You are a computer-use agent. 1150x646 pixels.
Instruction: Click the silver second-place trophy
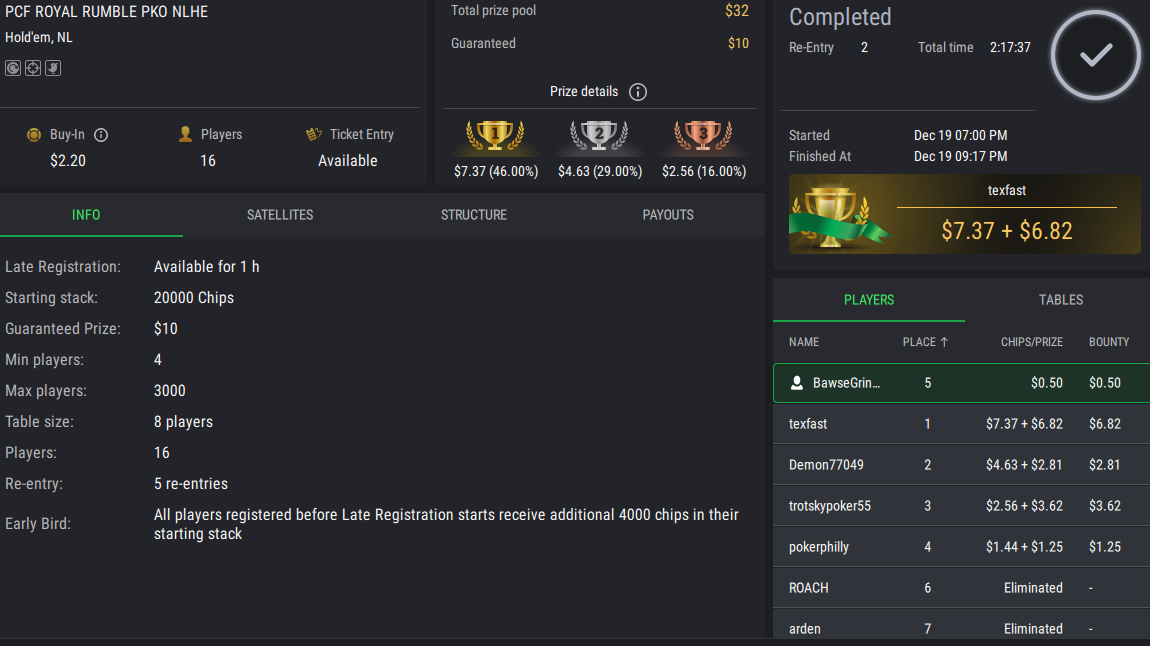click(x=599, y=135)
